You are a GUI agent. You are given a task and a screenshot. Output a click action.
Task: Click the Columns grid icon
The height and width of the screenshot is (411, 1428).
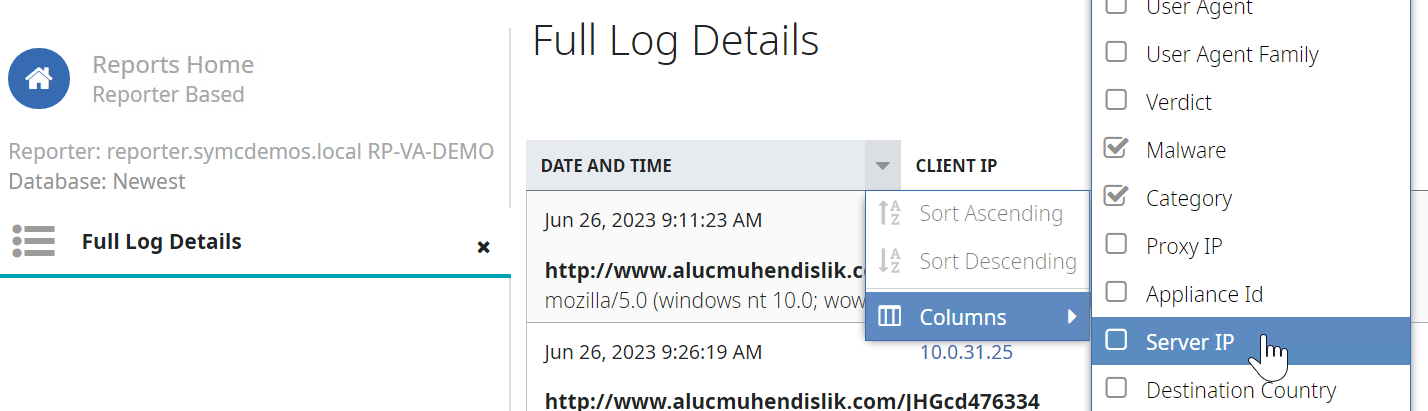888,317
